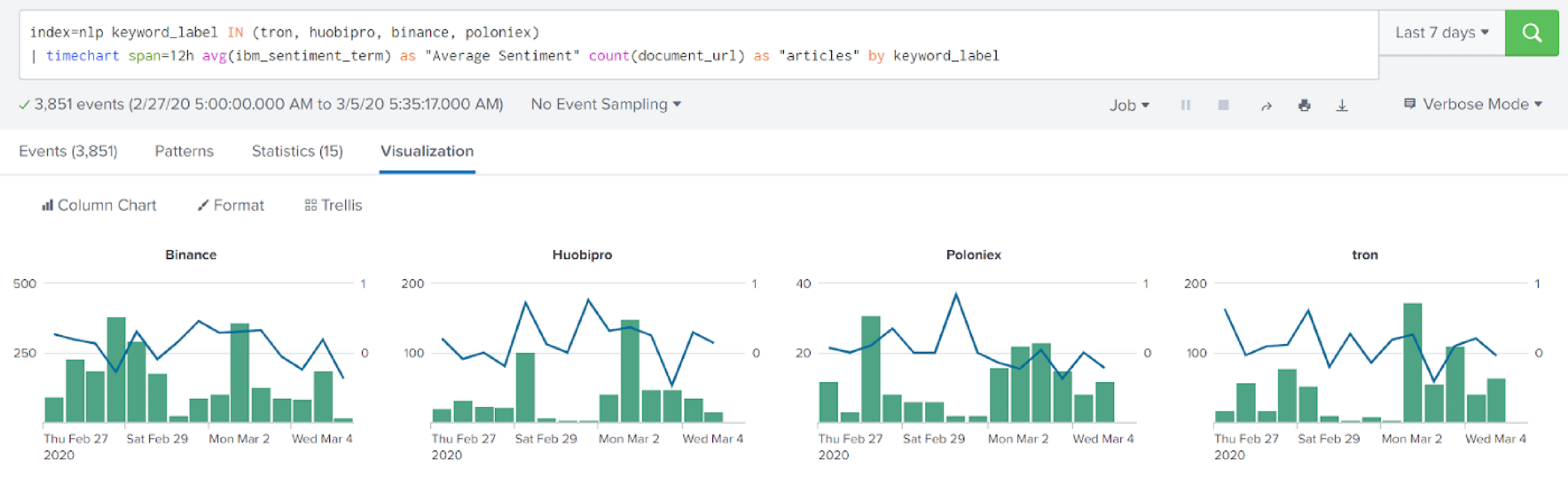Click tallest Huobipro bar near Mon Mar 2

pyautogui.click(x=629, y=371)
